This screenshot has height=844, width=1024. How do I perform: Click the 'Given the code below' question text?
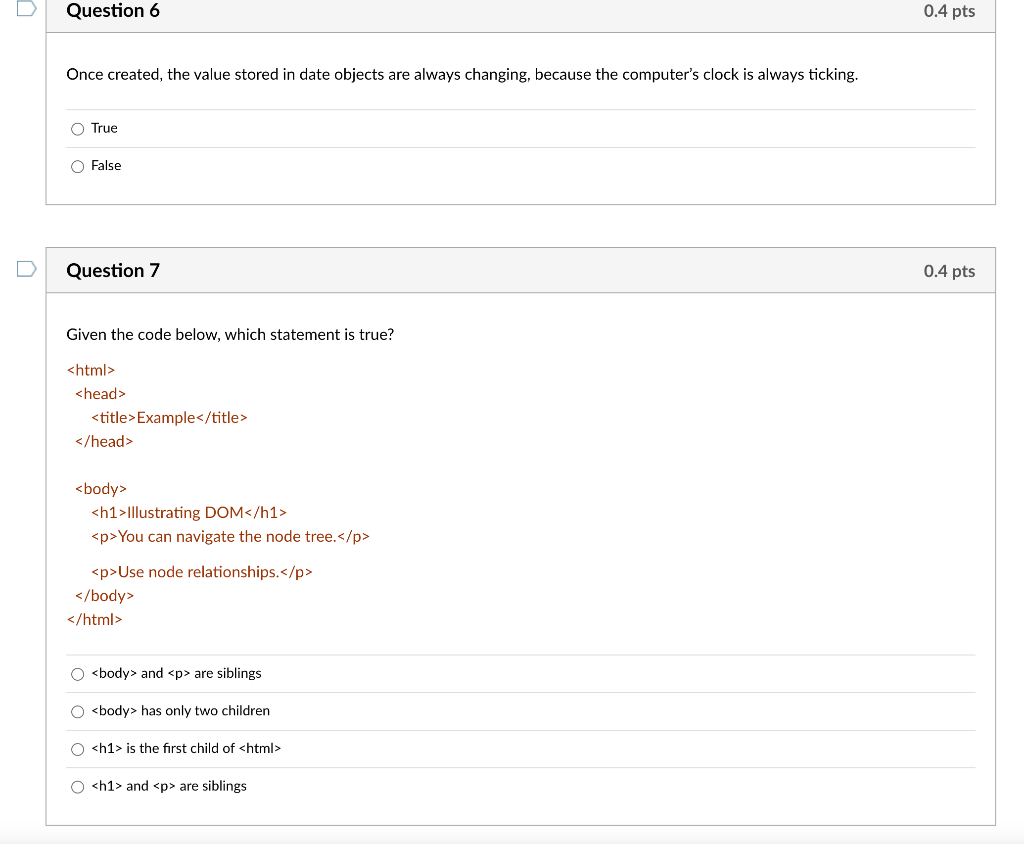tap(230, 334)
